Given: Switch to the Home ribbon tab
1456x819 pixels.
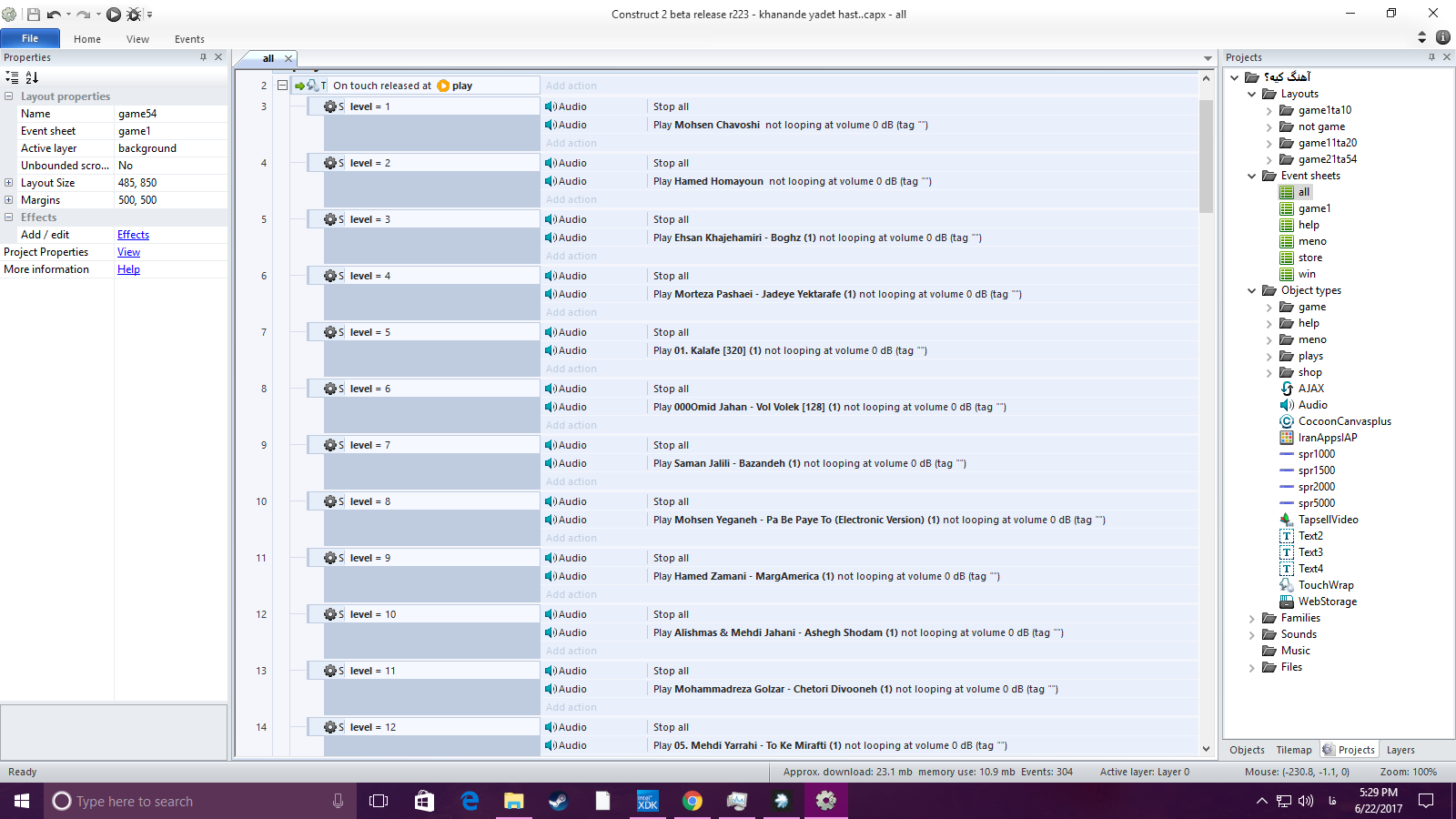Looking at the screenshot, I should coord(87,39).
